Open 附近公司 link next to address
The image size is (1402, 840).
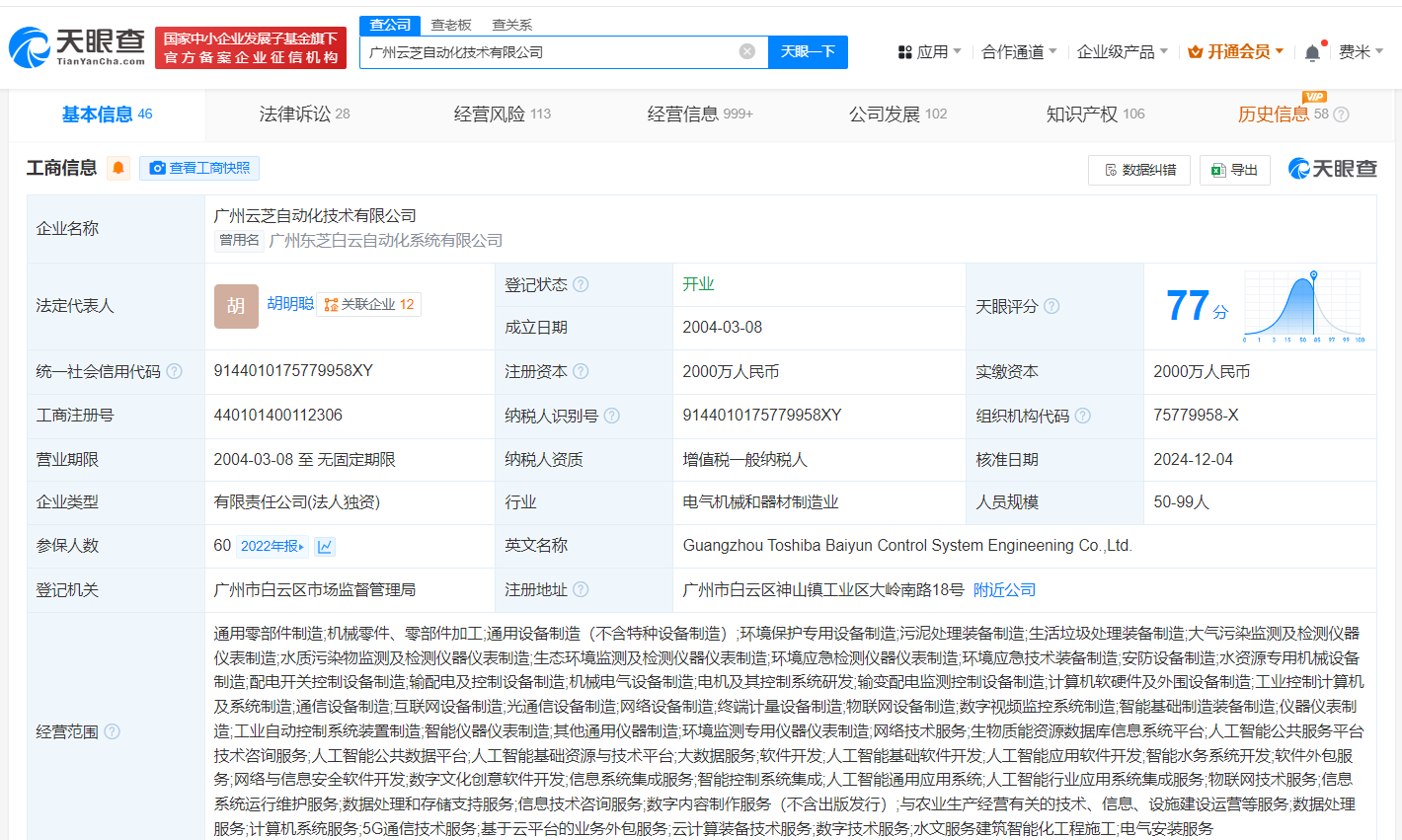click(1004, 589)
